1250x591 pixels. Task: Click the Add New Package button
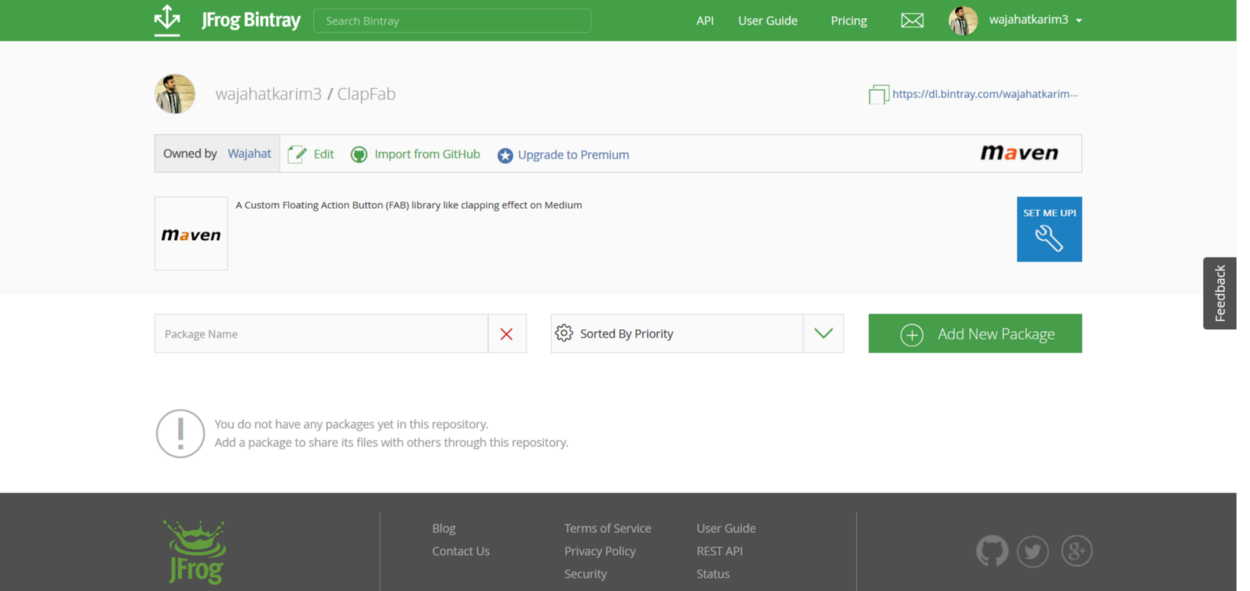pos(975,334)
